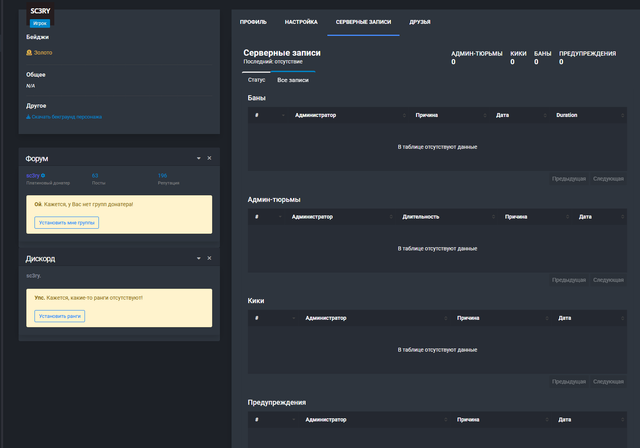Sort Админ-тюрьмы table by Причина column

[x=536, y=217]
